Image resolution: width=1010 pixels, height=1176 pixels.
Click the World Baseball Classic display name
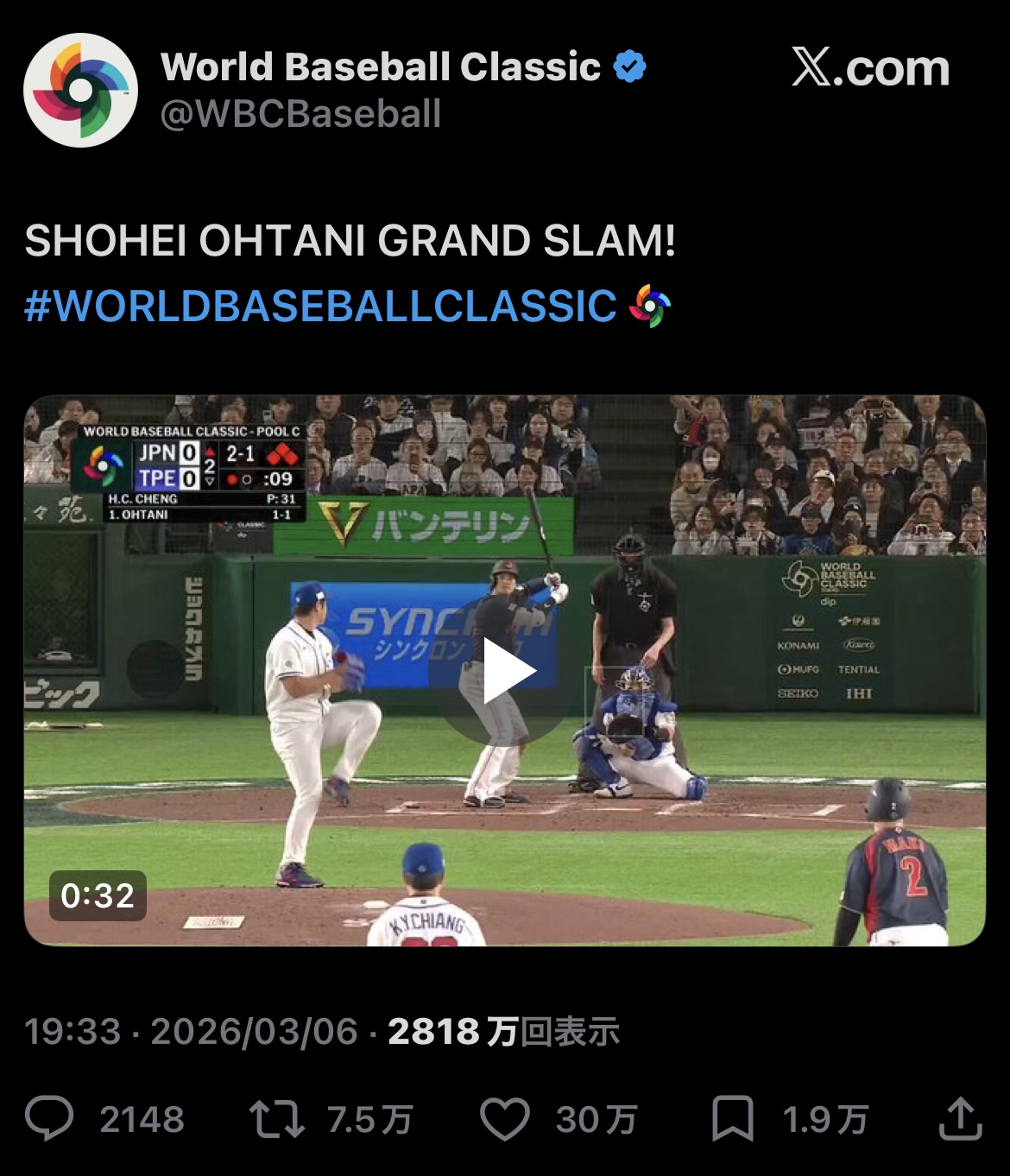click(381, 66)
